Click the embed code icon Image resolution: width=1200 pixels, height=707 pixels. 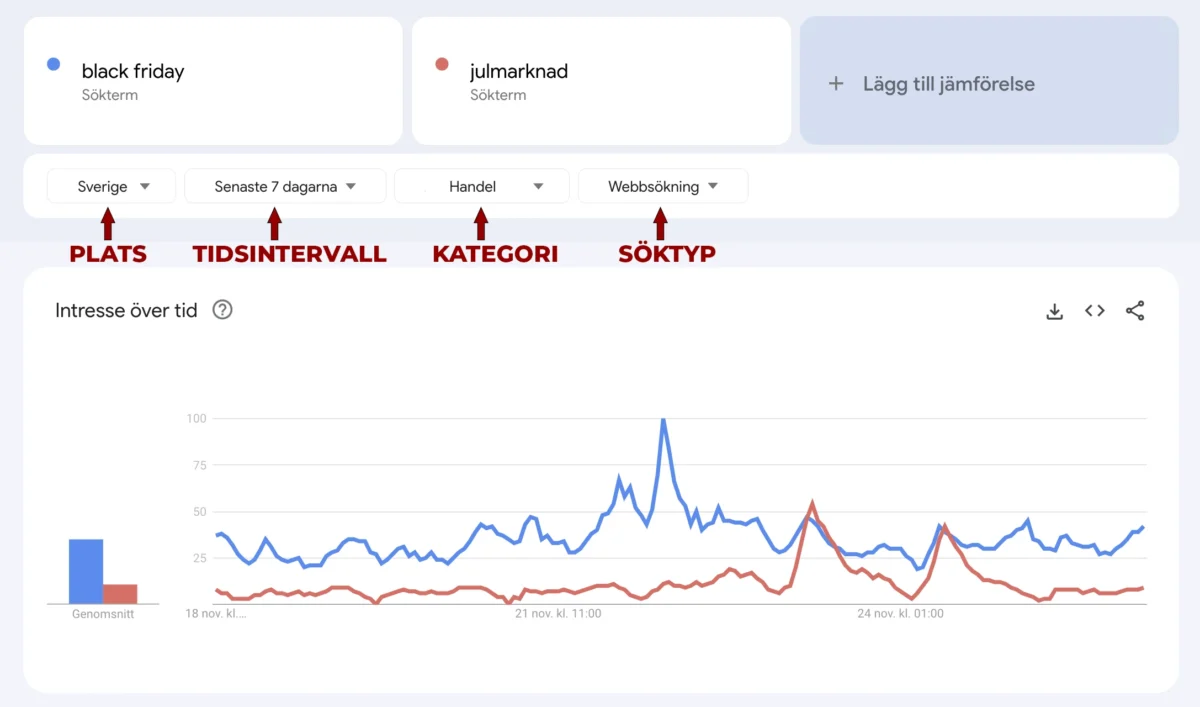pos(1095,311)
